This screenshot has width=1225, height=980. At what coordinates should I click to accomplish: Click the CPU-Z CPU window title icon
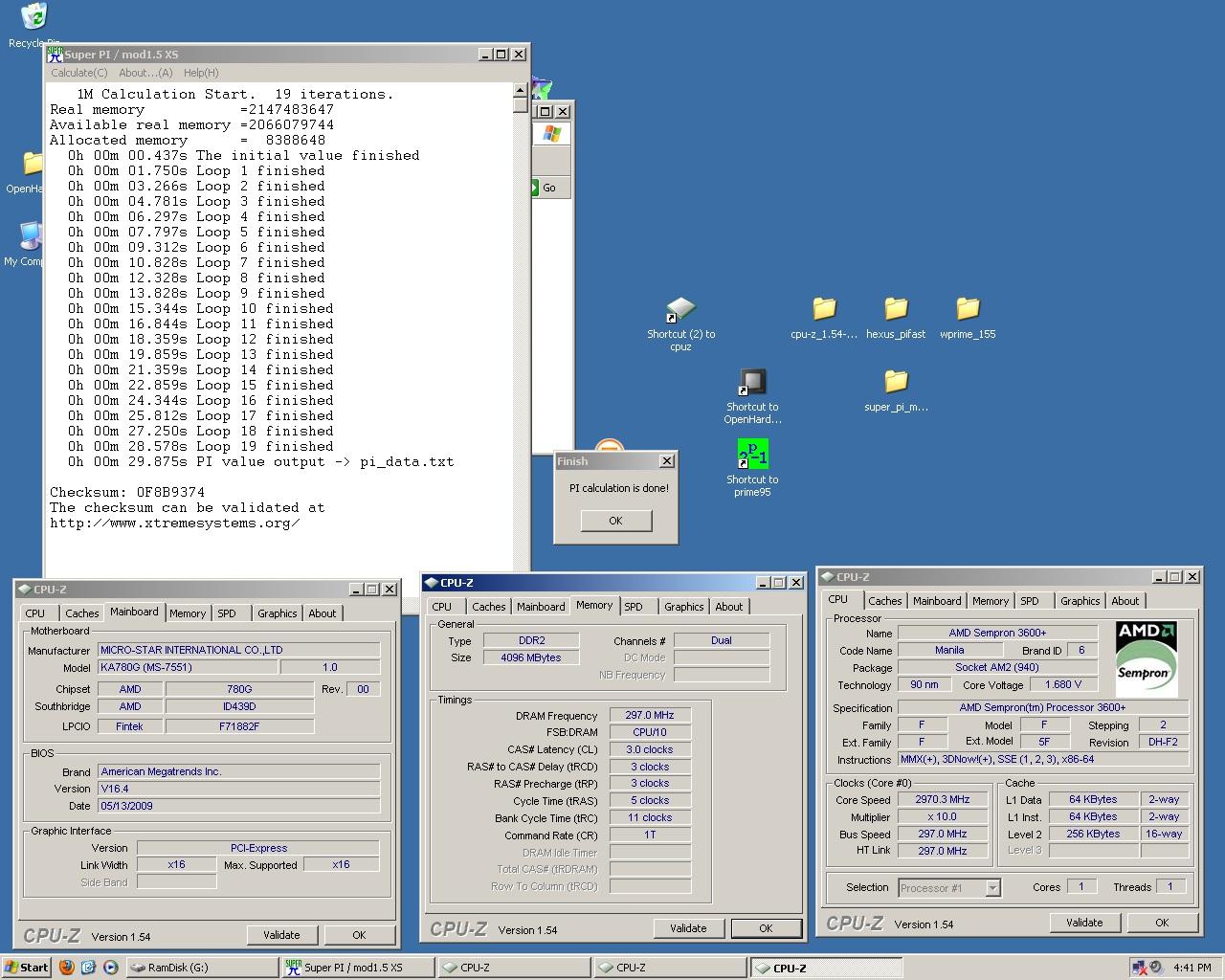click(827, 577)
